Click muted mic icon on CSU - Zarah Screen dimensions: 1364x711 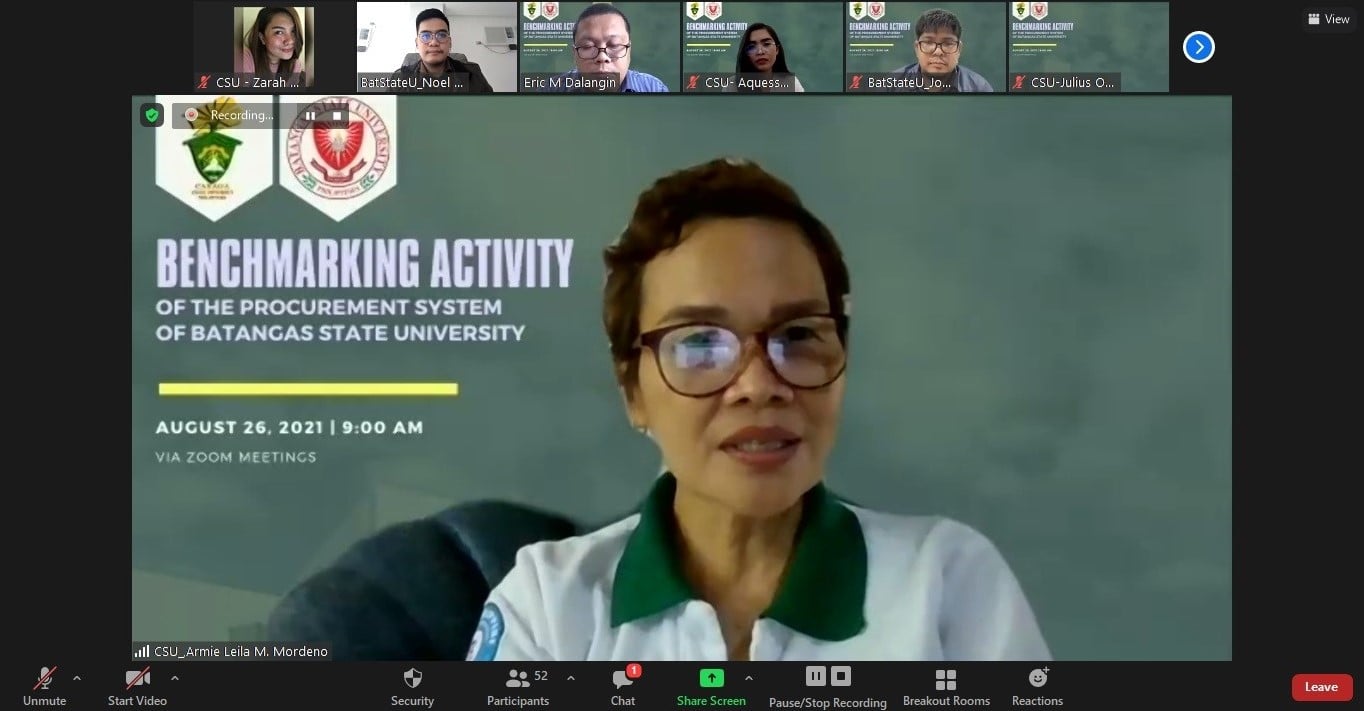(x=204, y=83)
